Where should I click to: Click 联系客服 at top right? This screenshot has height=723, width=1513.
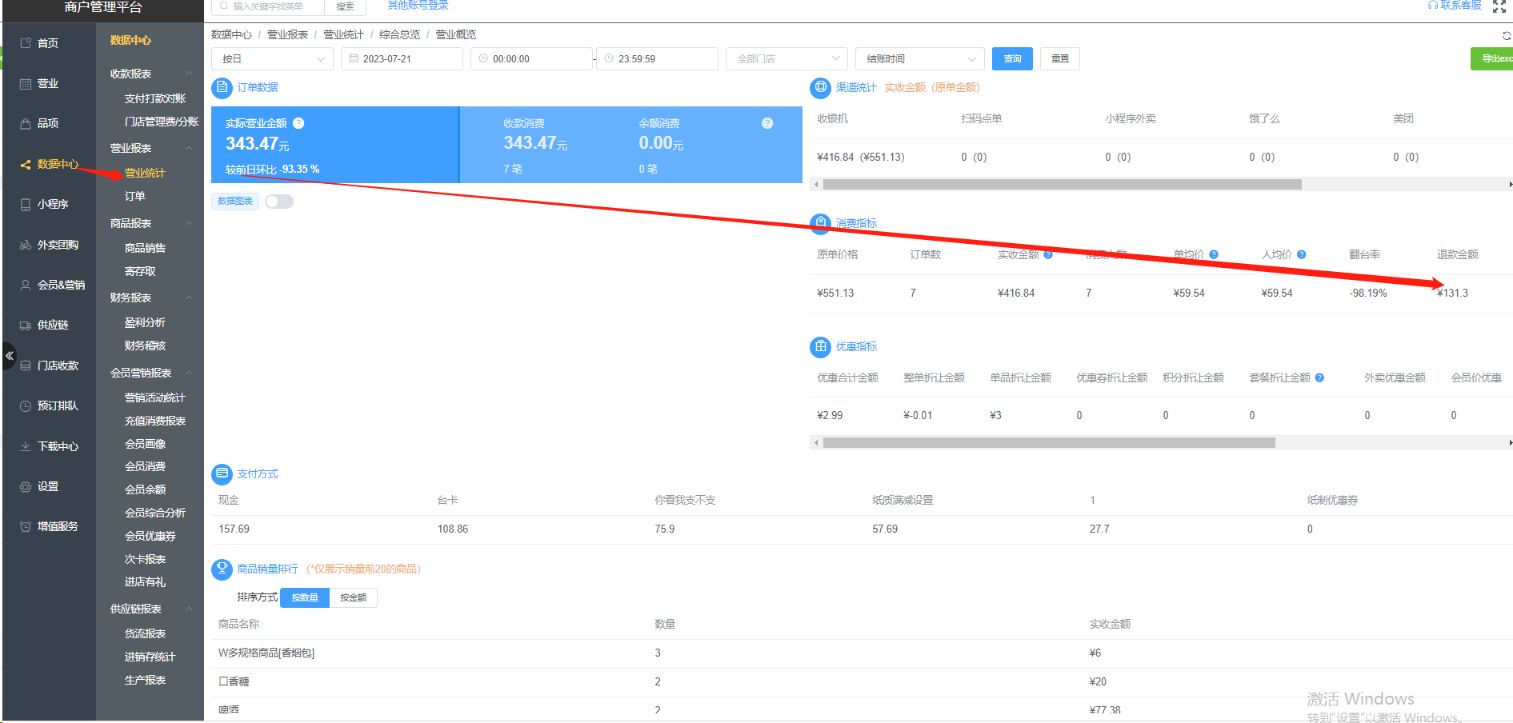coord(1455,5)
